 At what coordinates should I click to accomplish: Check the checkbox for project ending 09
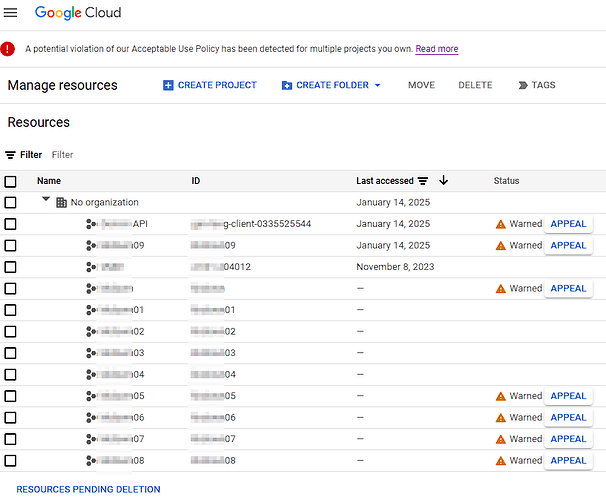point(10,246)
